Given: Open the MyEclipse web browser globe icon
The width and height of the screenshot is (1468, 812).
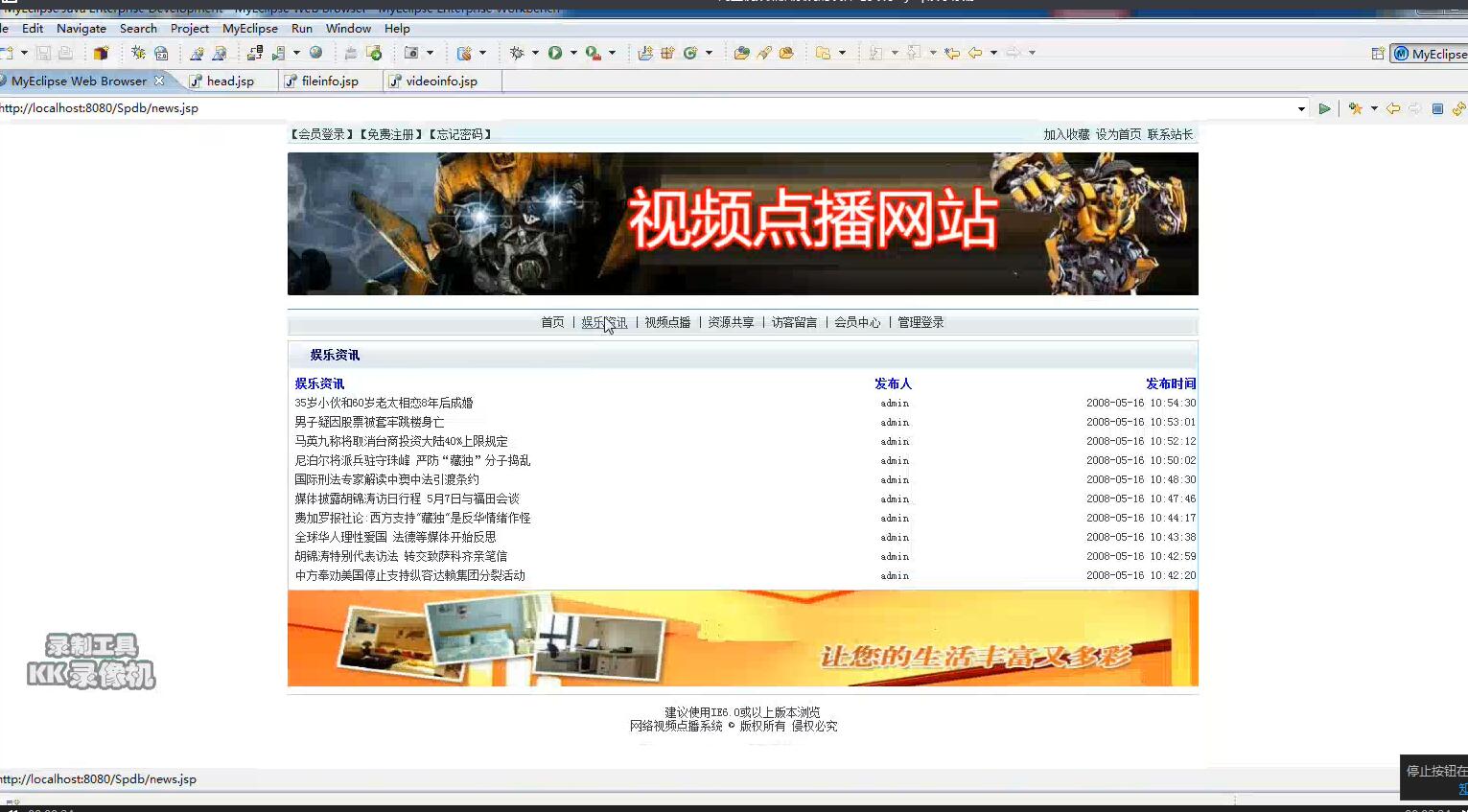Looking at the screenshot, I should click(316, 54).
